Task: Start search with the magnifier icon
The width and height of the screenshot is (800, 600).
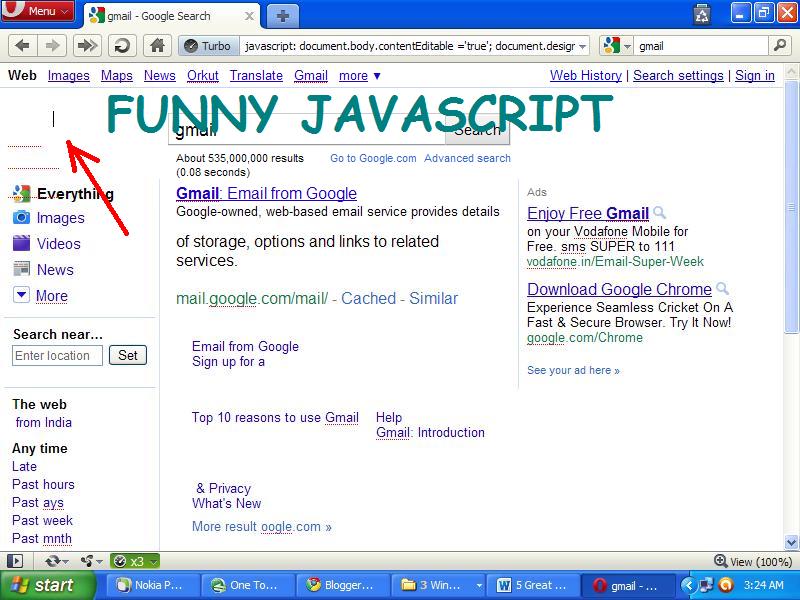Action: coord(780,45)
